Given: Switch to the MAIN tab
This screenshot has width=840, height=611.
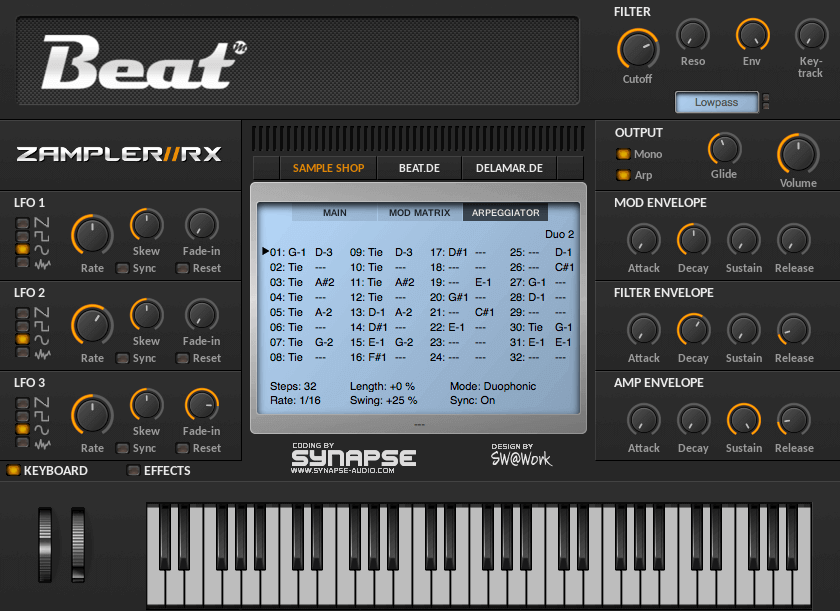Looking at the screenshot, I should [x=334, y=213].
